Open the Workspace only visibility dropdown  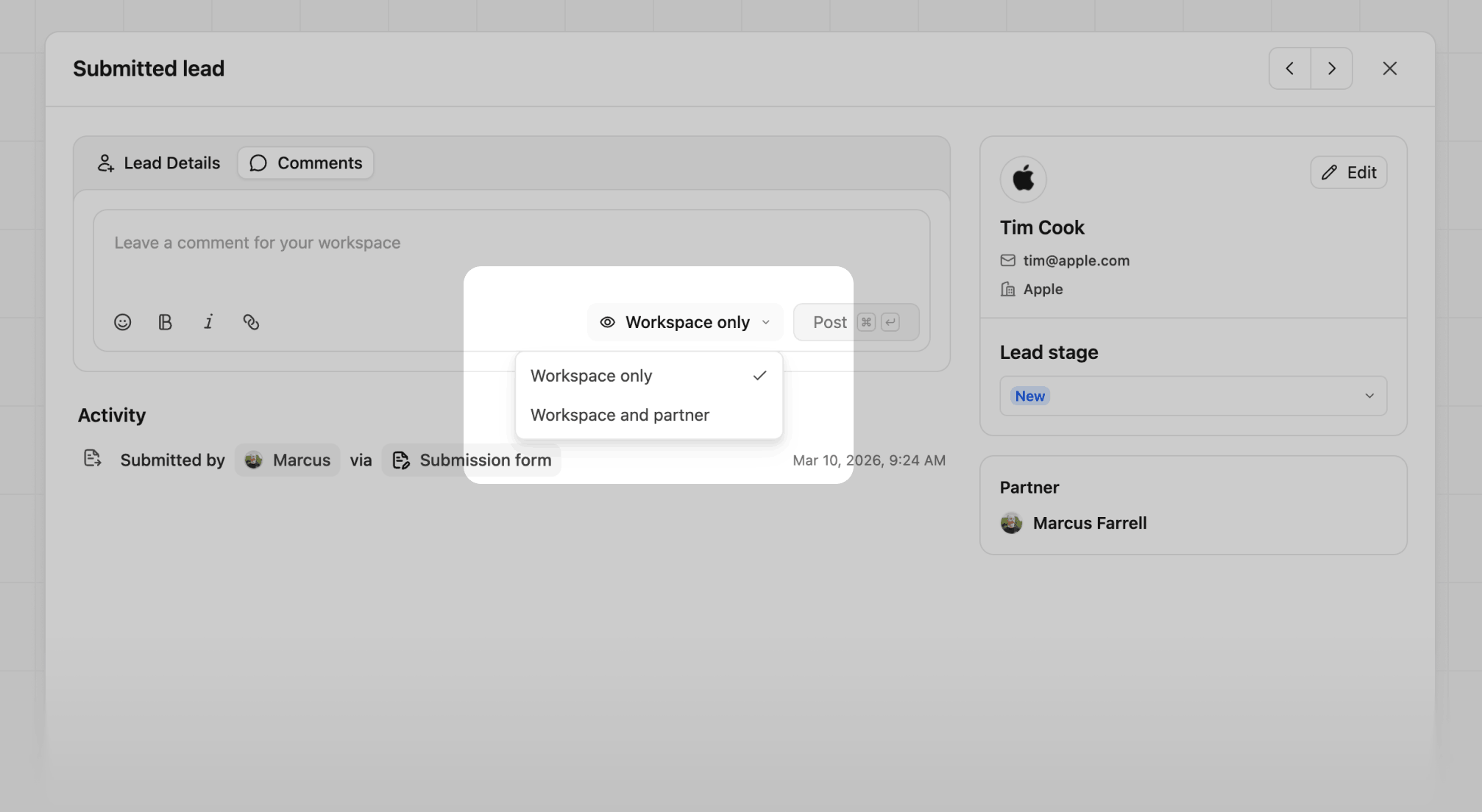685,322
